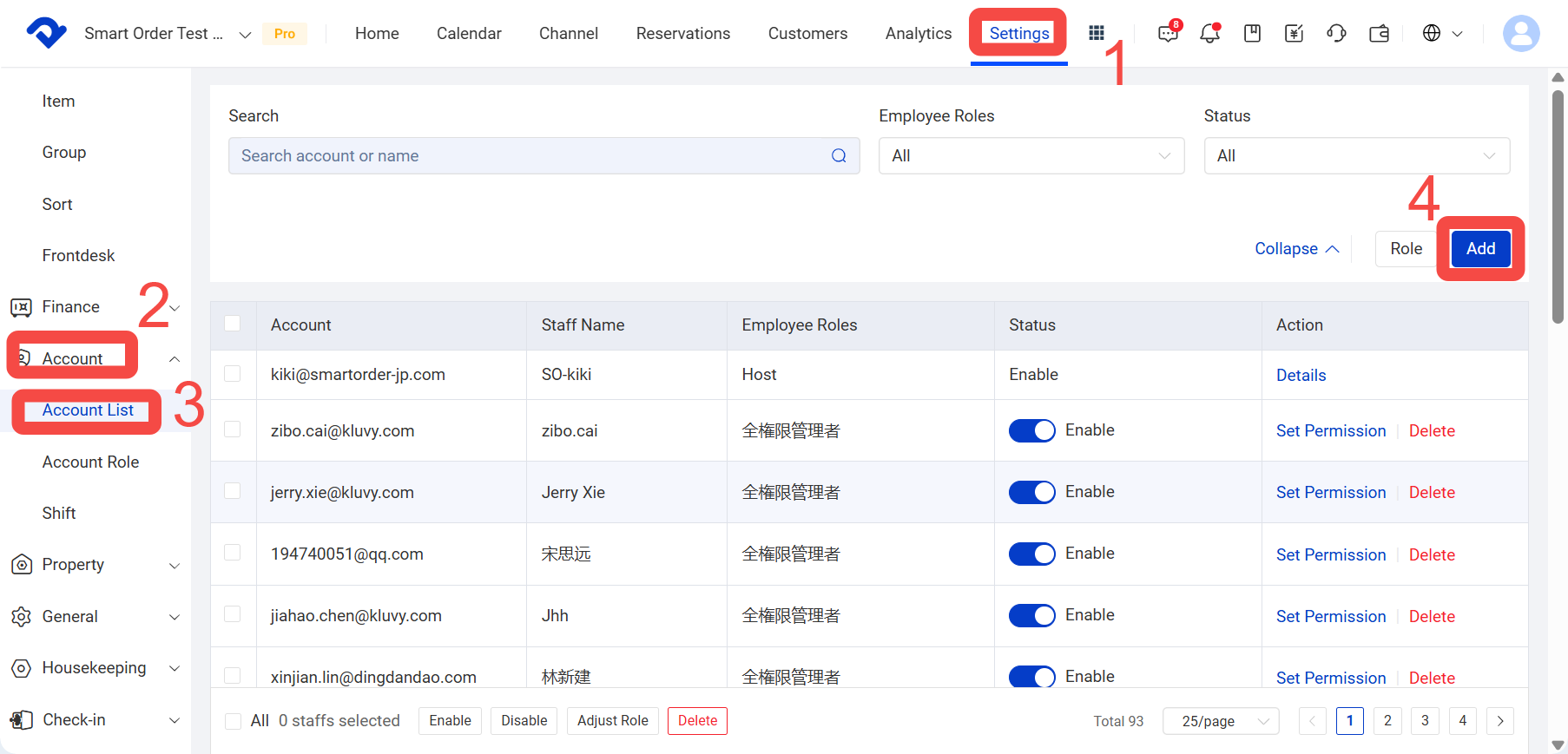
Task: Check the kiki@smartorder-jp.com row checkbox
Action: (x=232, y=374)
